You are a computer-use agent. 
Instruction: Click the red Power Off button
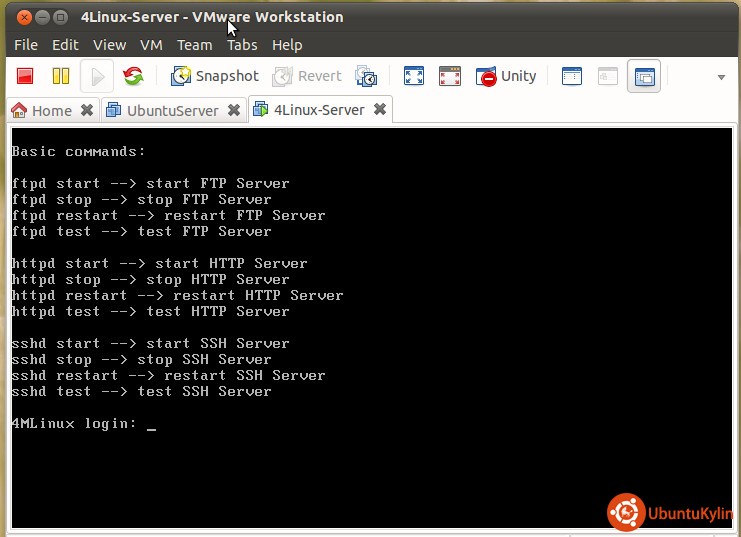26,76
